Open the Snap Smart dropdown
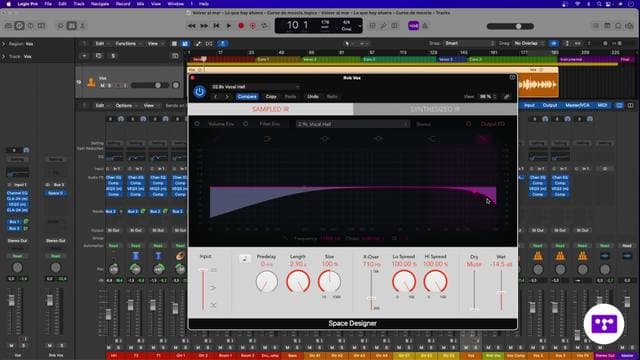This screenshot has height=360, width=640. point(469,43)
